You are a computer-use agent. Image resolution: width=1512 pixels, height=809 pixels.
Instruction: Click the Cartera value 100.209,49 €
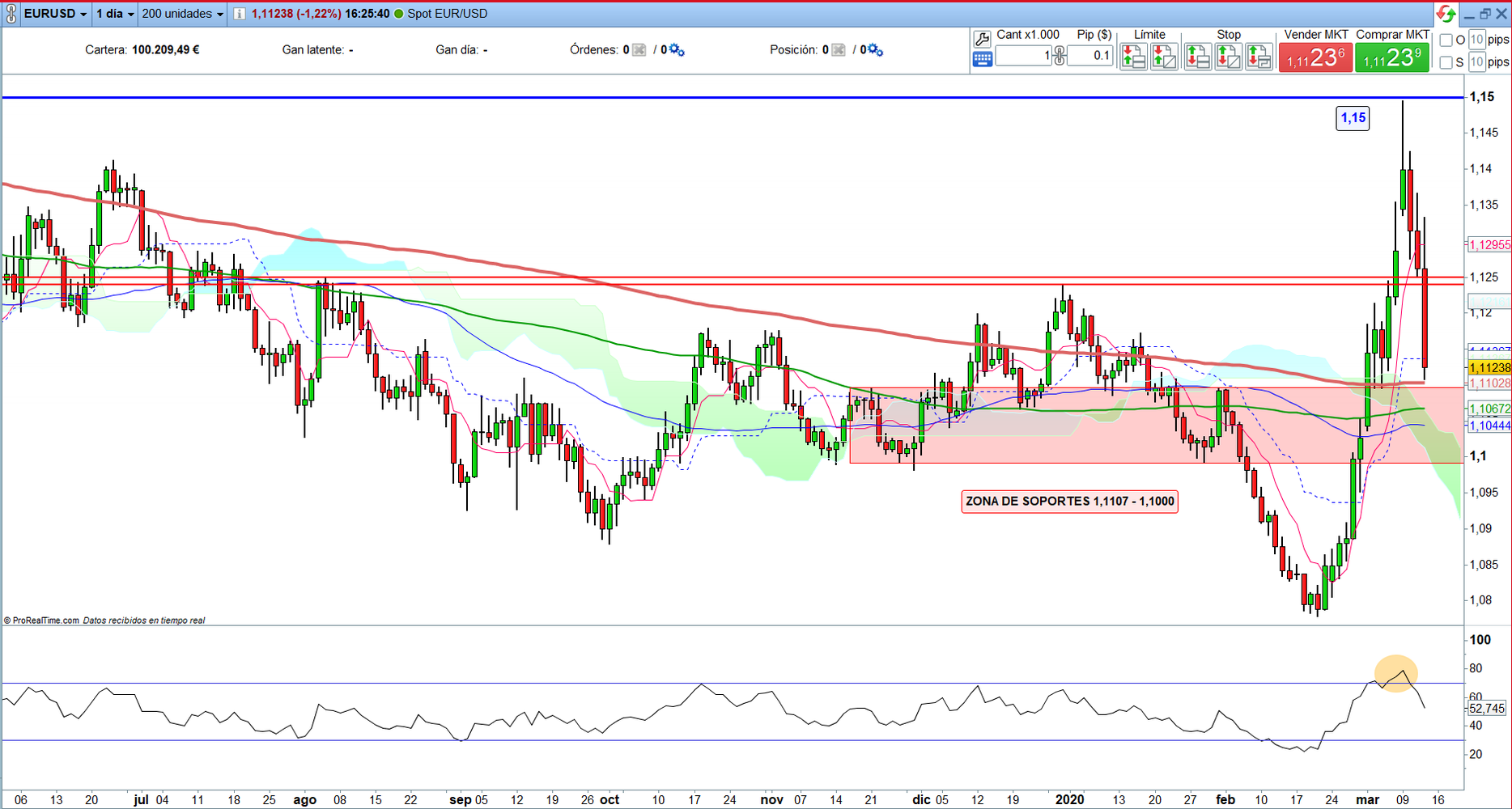pyautogui.click(x=166, y=50)
